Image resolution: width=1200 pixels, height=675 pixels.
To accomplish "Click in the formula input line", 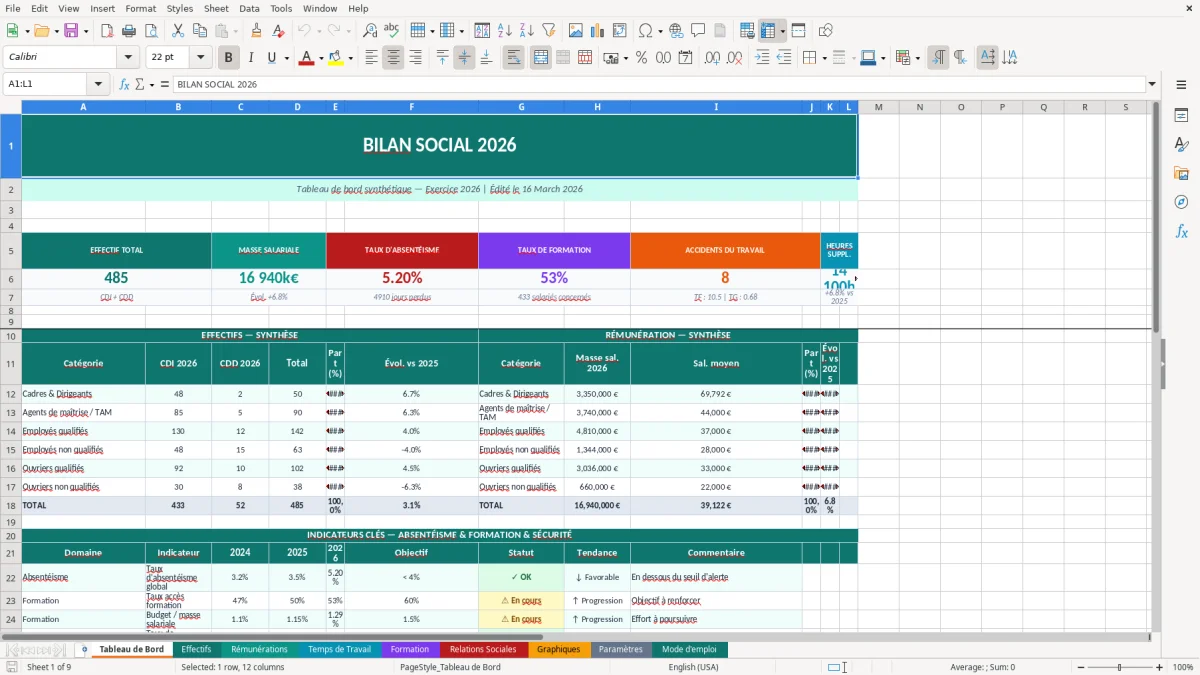I will 658,84.
